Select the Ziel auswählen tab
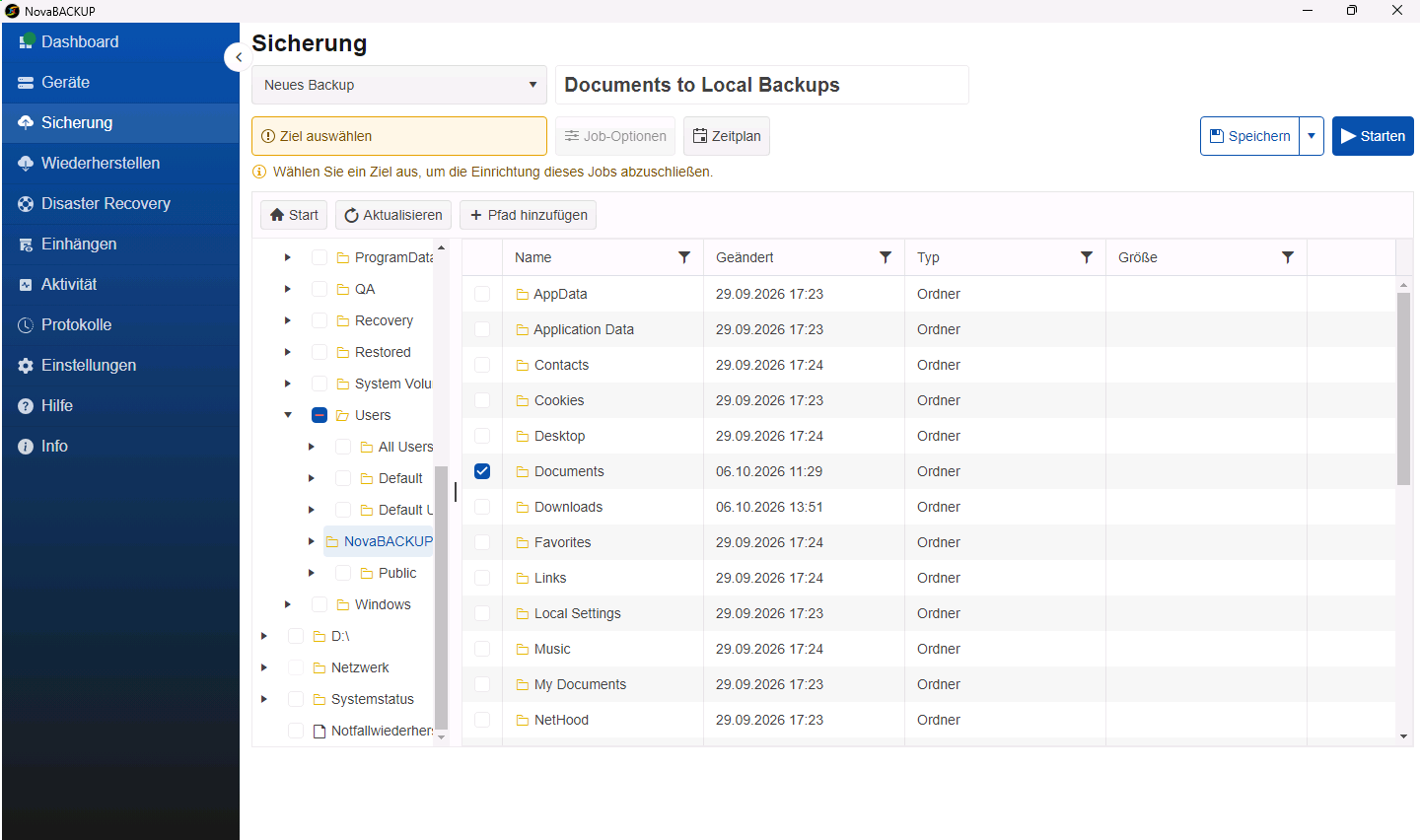 399,136
